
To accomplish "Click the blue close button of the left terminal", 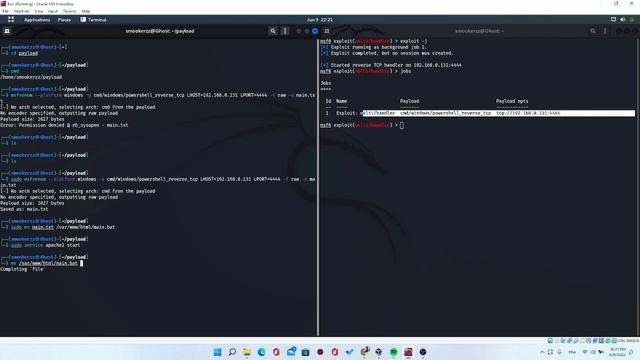I will point(315,31).
